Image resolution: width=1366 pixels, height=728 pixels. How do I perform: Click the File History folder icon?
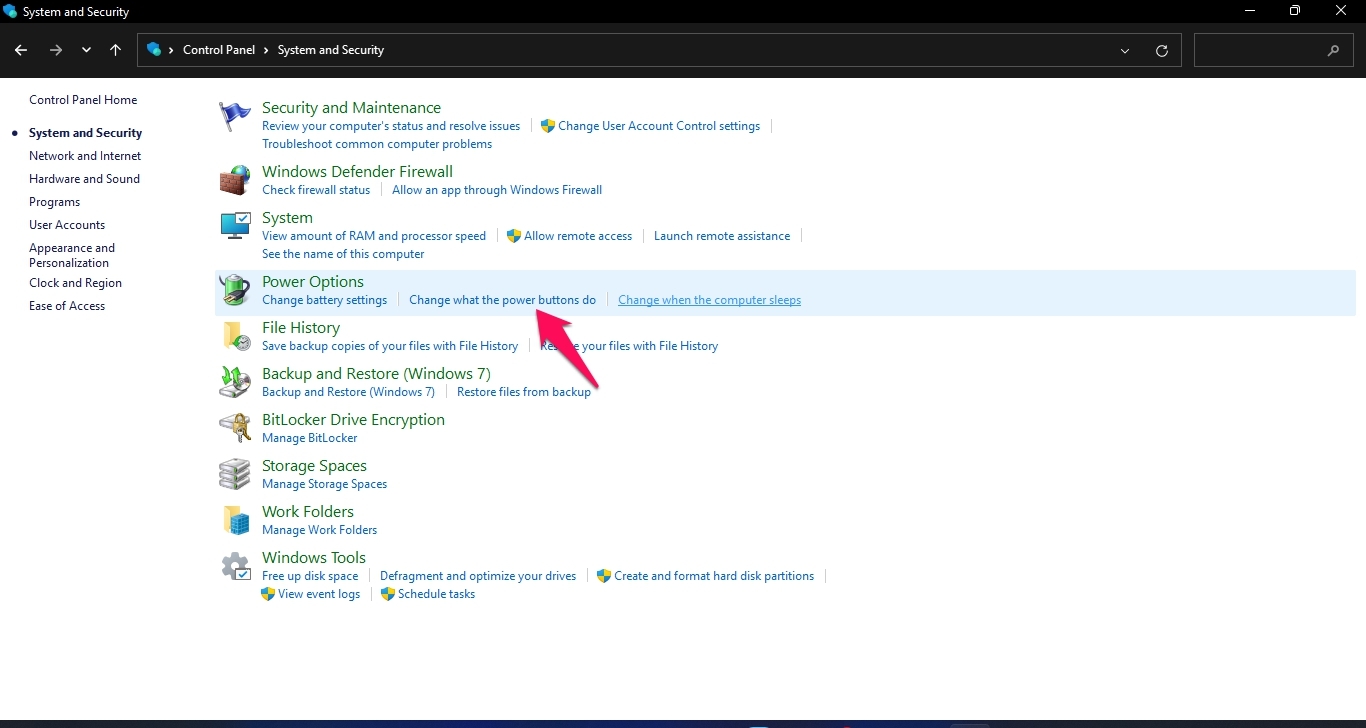(x=235, y=336)
